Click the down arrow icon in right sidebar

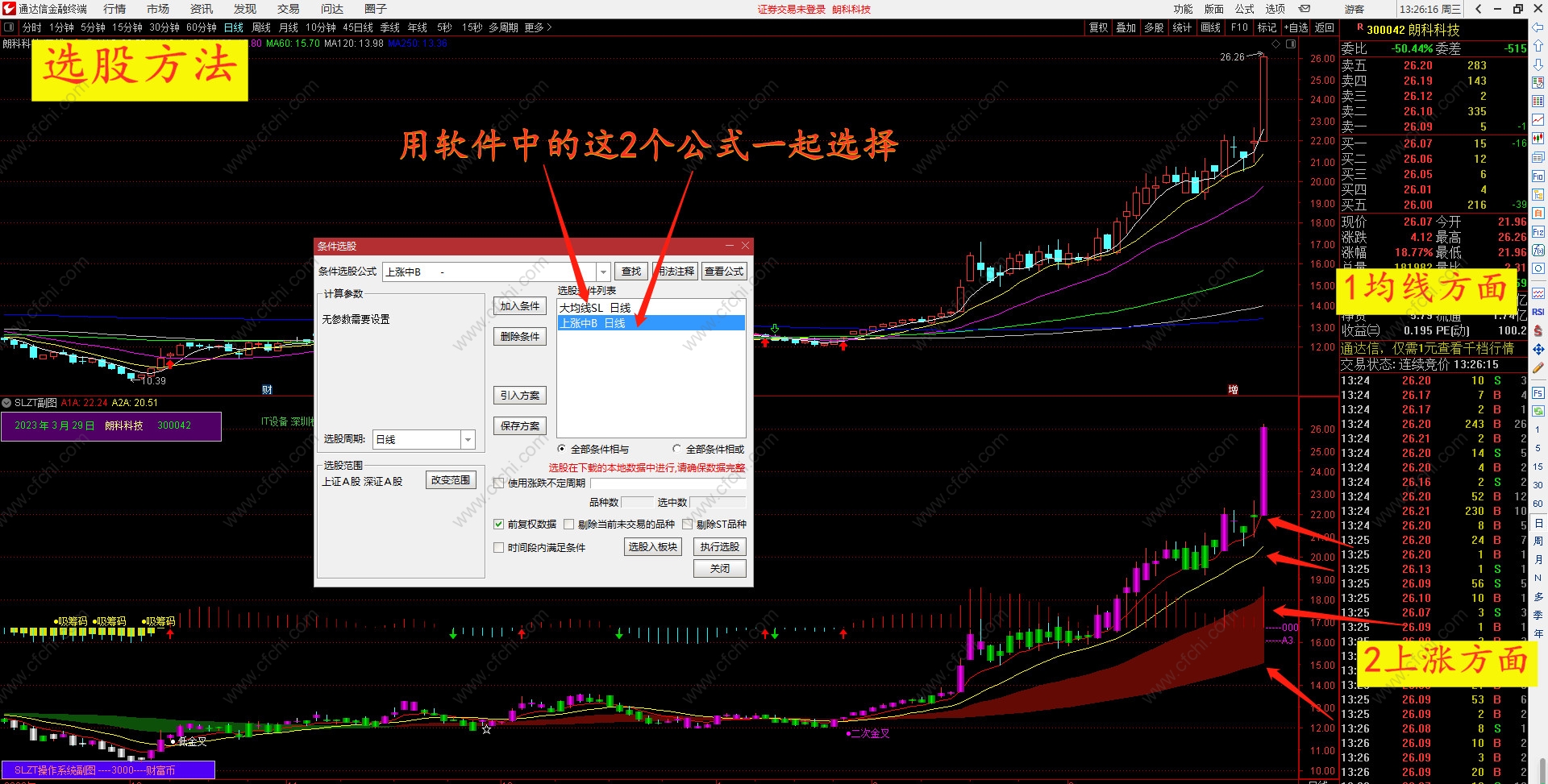pyautogui.click(x=1538, y=64)
